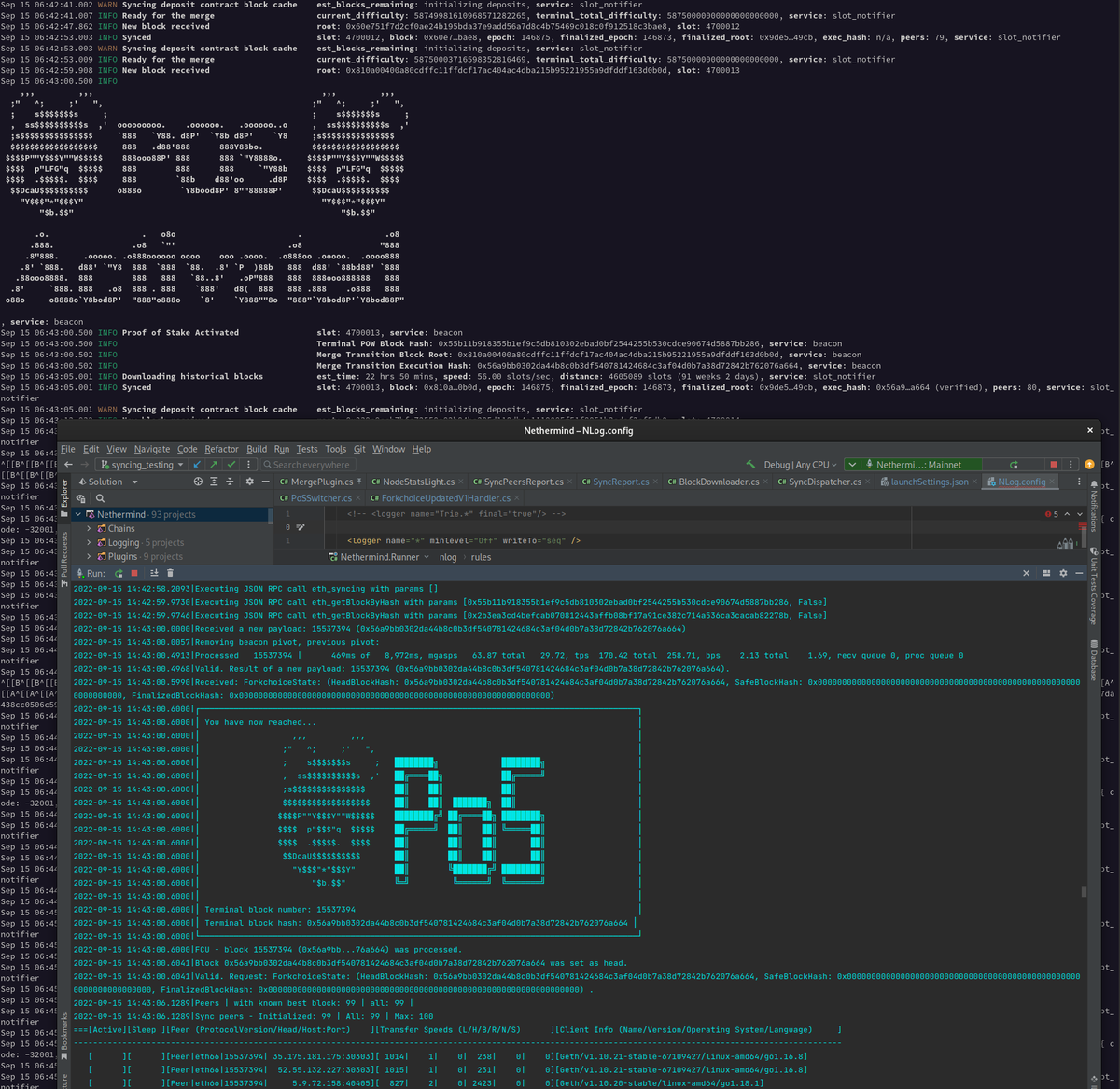Open run toolbar more options
Screen dimensions: 1120x1089
[1071, 465]
